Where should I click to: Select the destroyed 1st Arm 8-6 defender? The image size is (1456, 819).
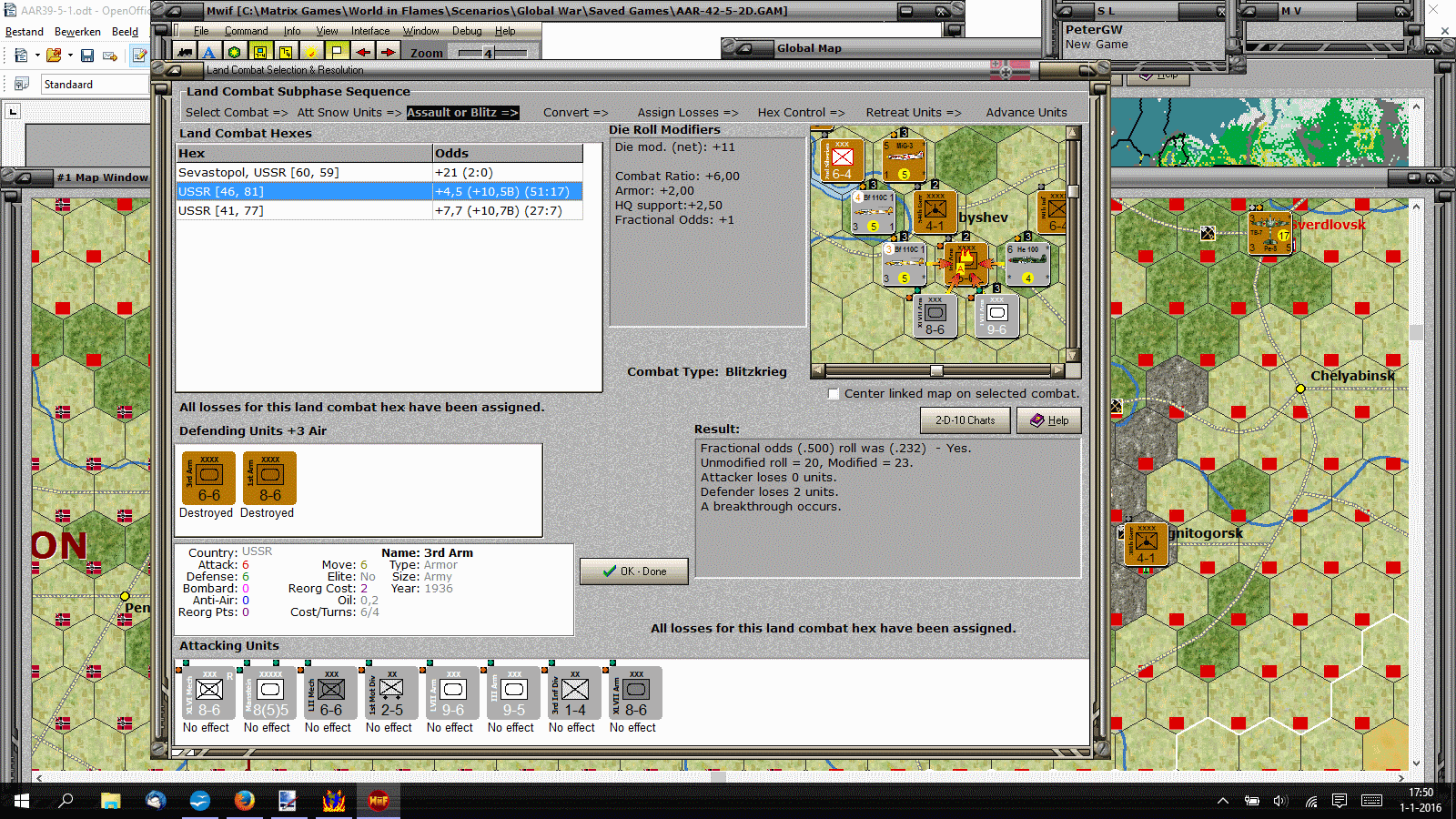point(269,478)
